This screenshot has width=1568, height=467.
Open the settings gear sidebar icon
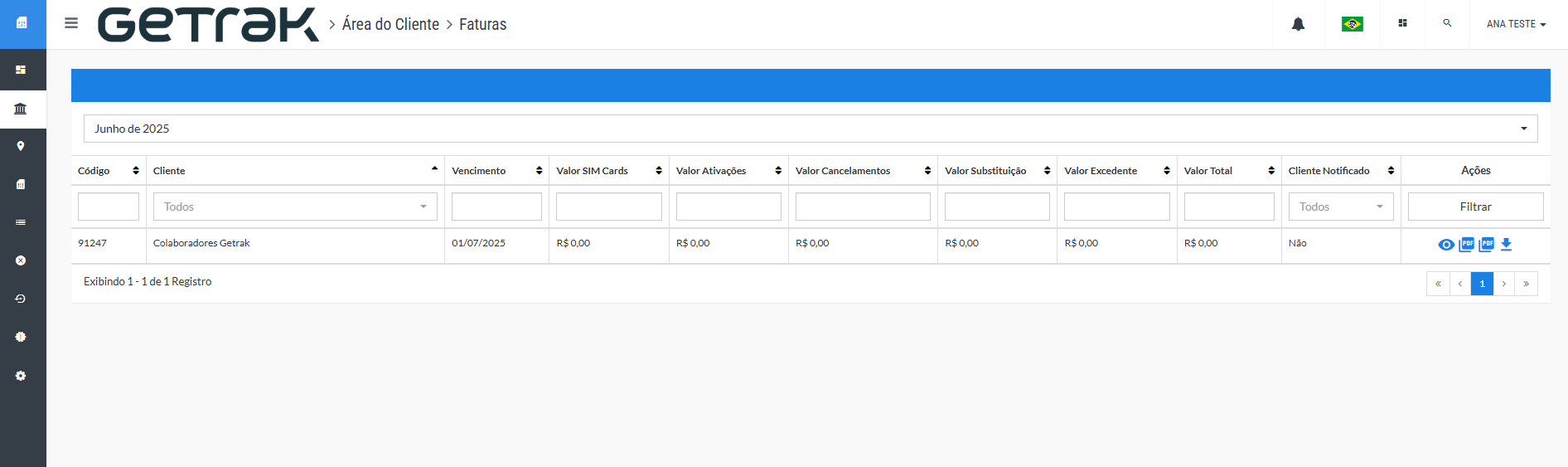(x=21, y=376)
